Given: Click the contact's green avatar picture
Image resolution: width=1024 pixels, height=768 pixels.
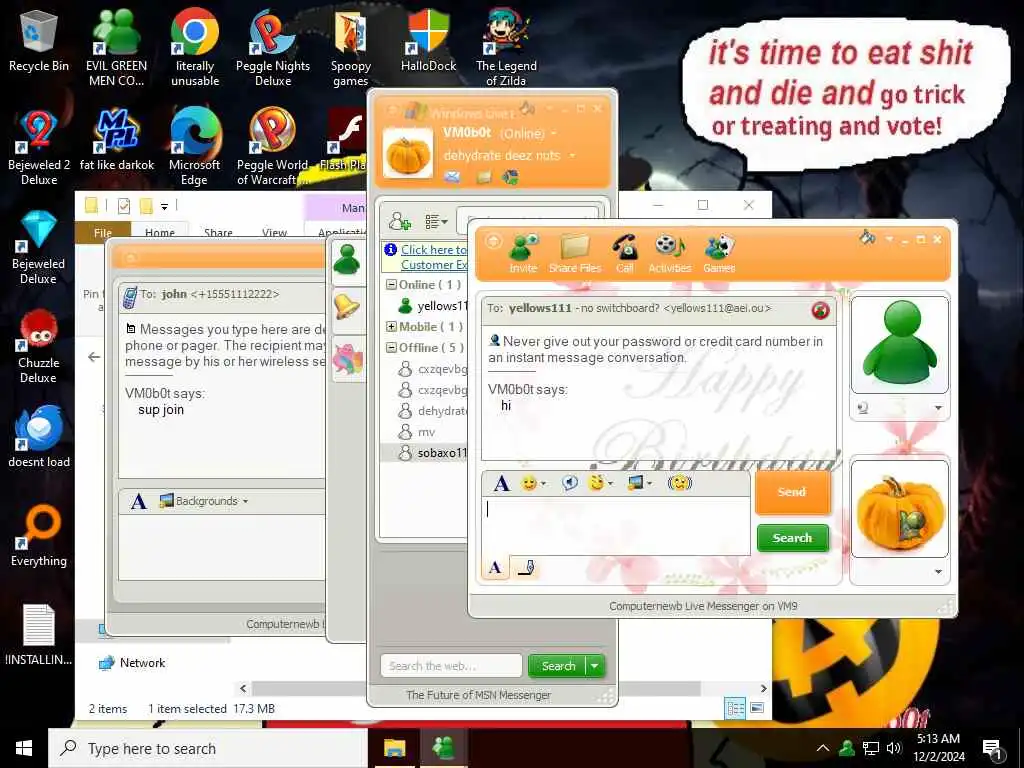Looking at the screenshot, I should [900, 345].
